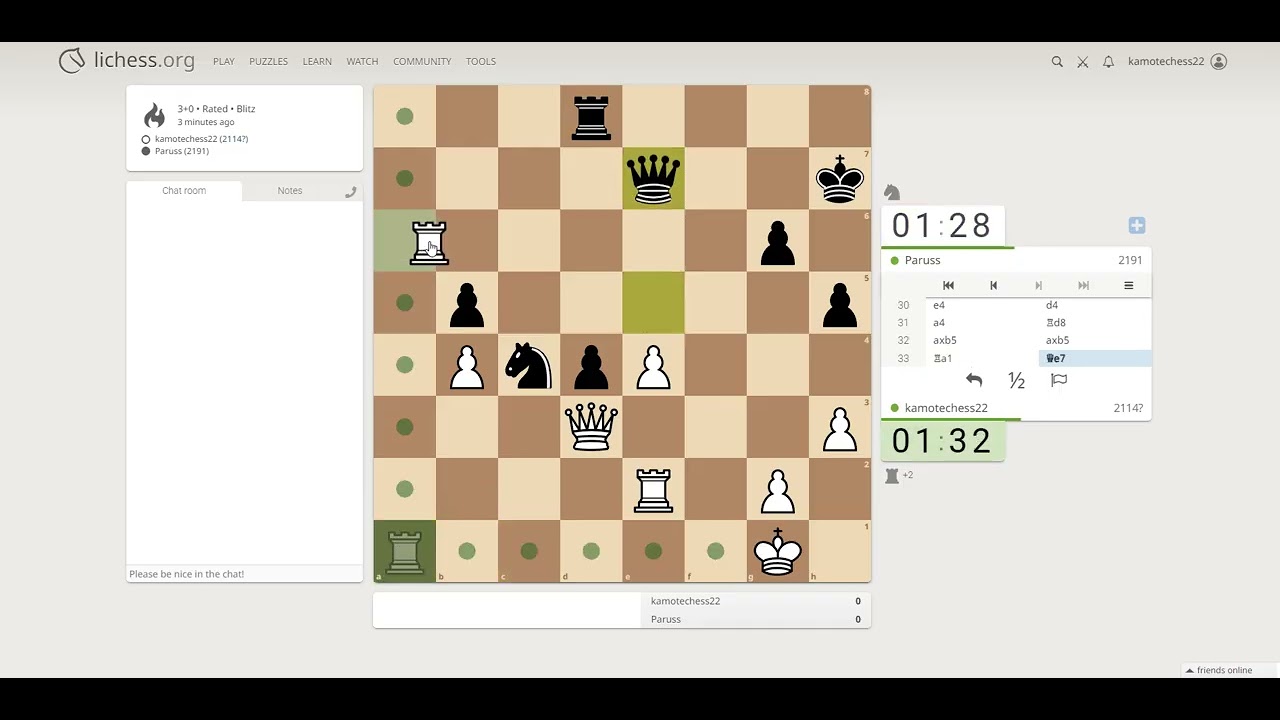Click the white pawn on g2
This screenshot has width=1280, height=720.
tap(778, 489)
